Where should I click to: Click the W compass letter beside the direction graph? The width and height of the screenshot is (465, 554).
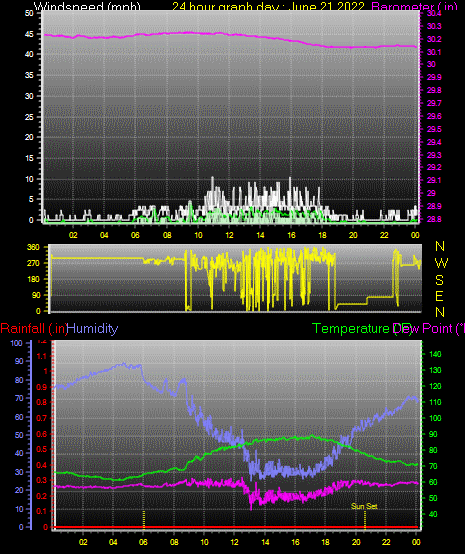[441, 263]
